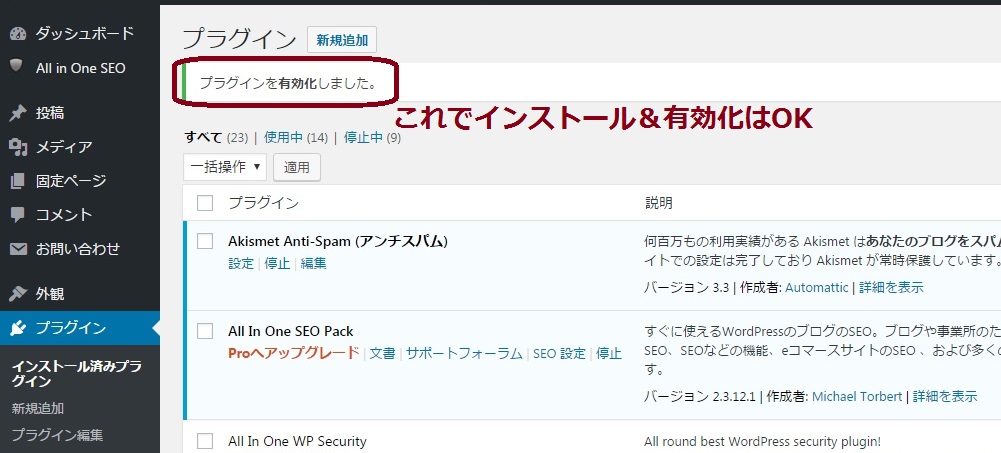This screenshot has height=453, width=1001.
Task: Filter plugins by すべて
Action: [x=204, y=137]
